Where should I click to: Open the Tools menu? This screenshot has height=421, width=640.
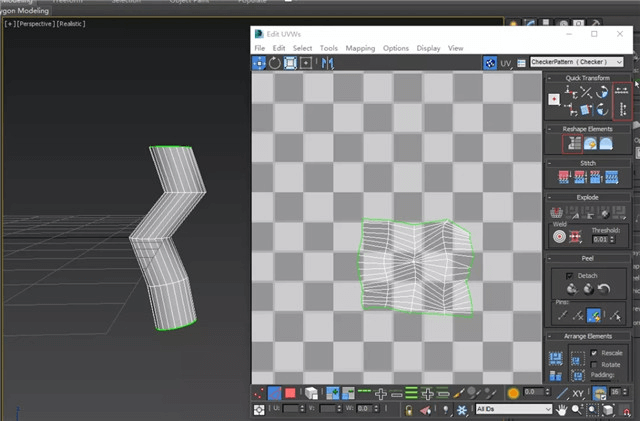pos(328,48)
